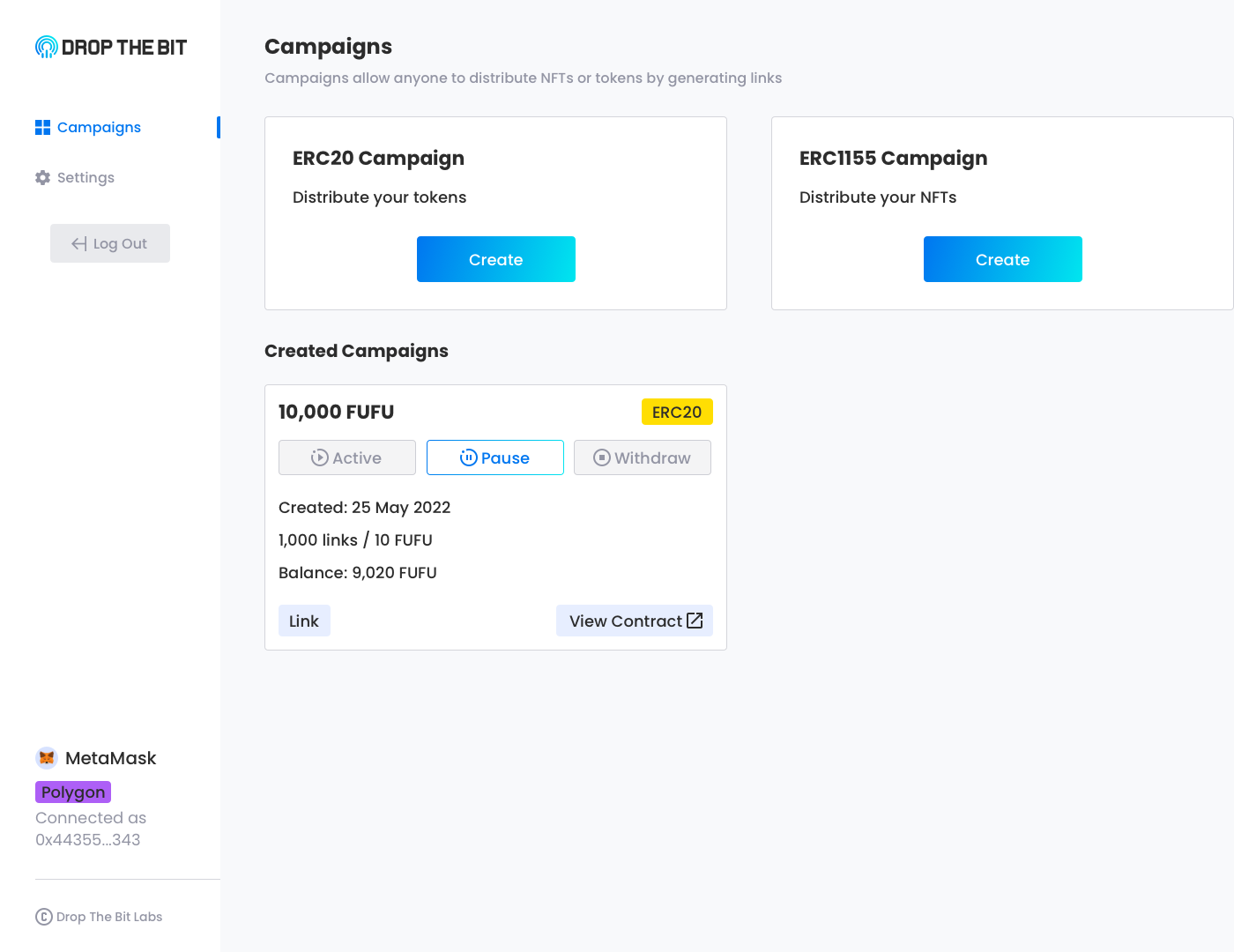Click the copyright icon near Drop The Bit Labs
Screen dimensions: 1234x952
click(x=44, y=917)
